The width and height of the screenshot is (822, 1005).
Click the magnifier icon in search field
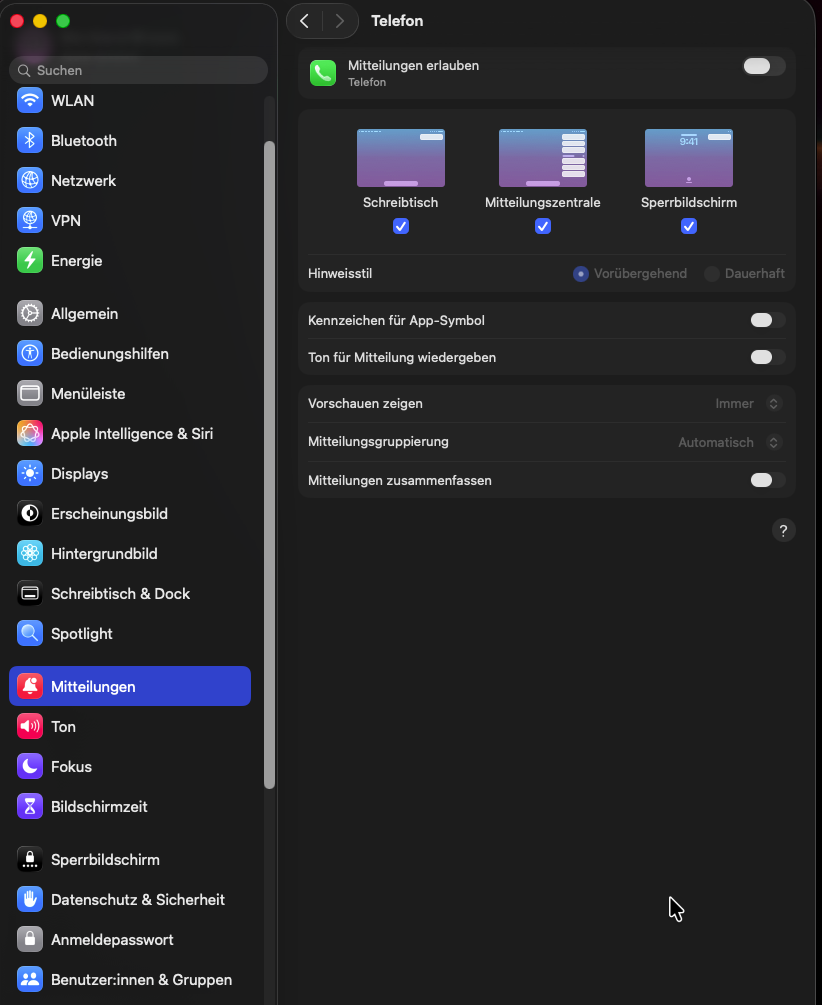pos(24,71)
